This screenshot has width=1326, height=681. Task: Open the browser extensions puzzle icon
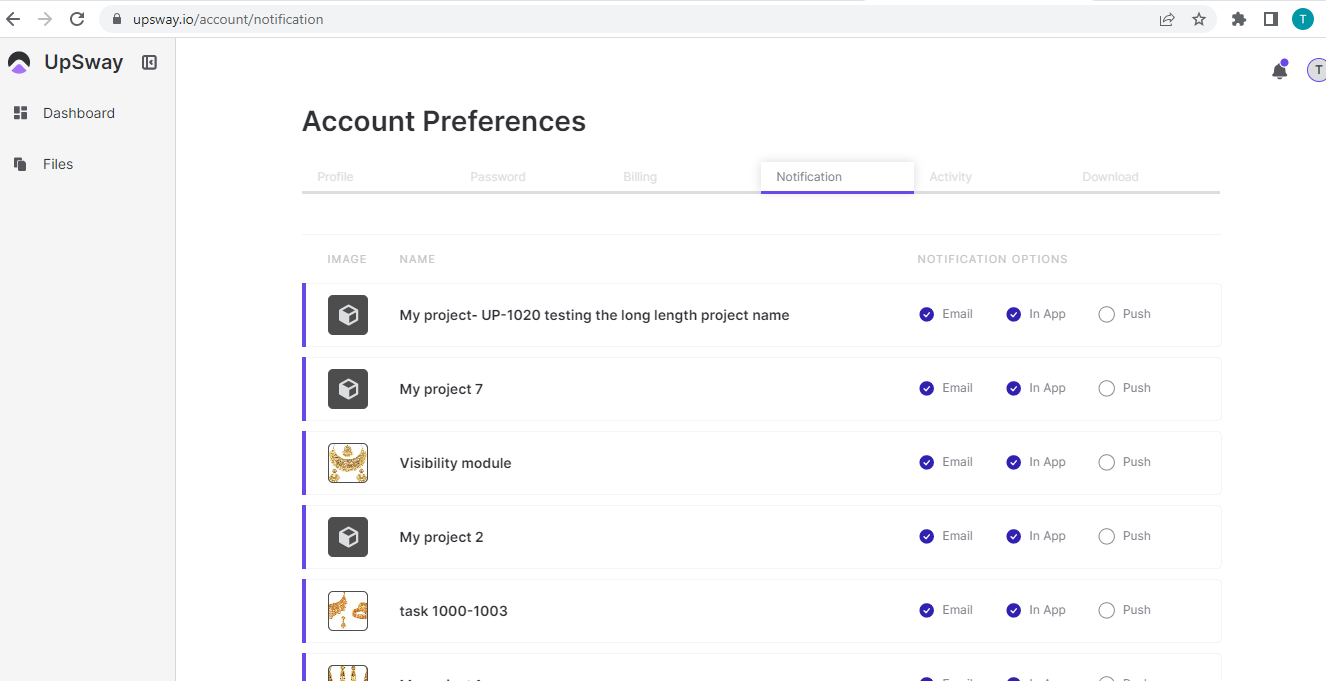click(x=1239, y=19)
